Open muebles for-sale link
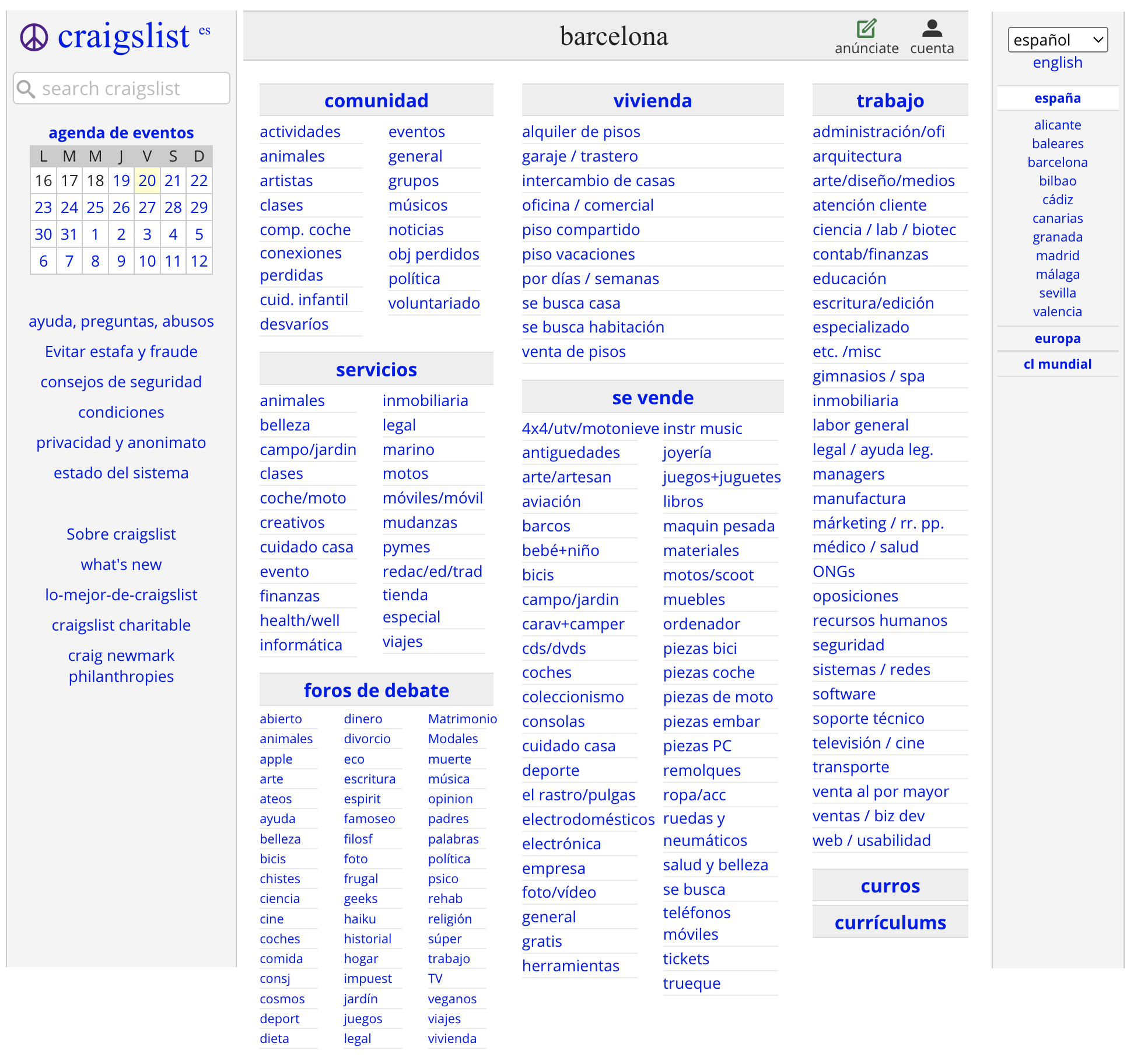Image resolution: width=1134 pixels, height=1064 pixels. 694,600
